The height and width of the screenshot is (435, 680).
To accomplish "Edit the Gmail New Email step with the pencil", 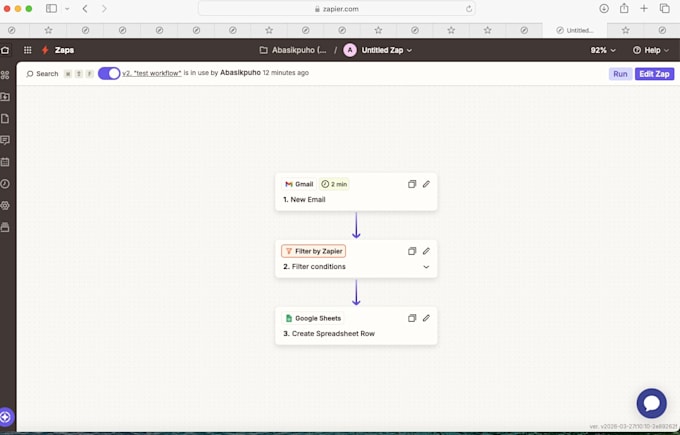I will pos(426,184).
